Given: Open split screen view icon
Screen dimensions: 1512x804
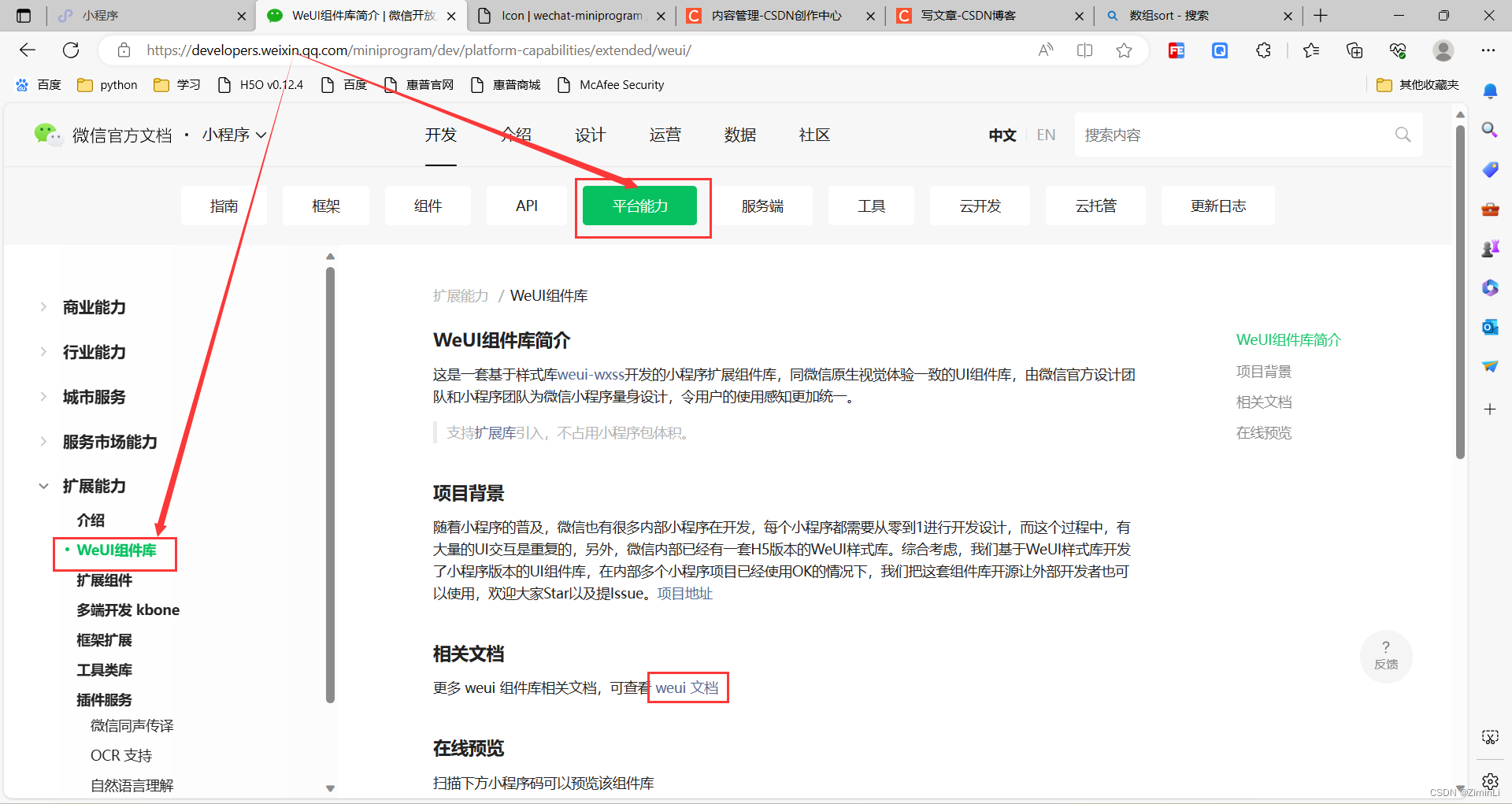Looking at the screenshot, I should (1084, 50).
